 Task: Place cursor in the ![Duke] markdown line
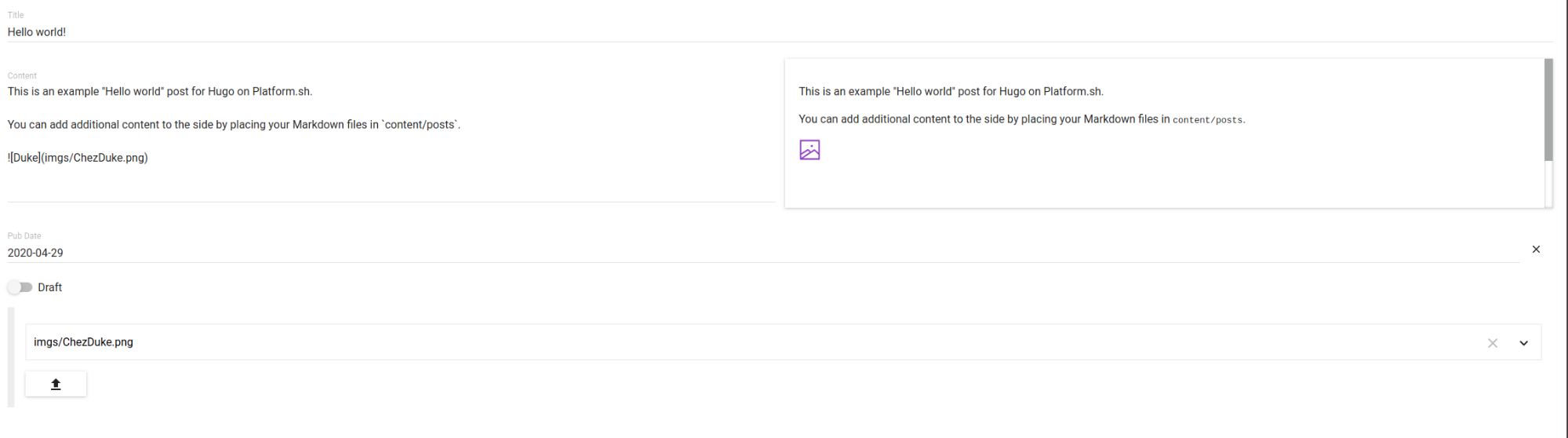coord(78,158)
